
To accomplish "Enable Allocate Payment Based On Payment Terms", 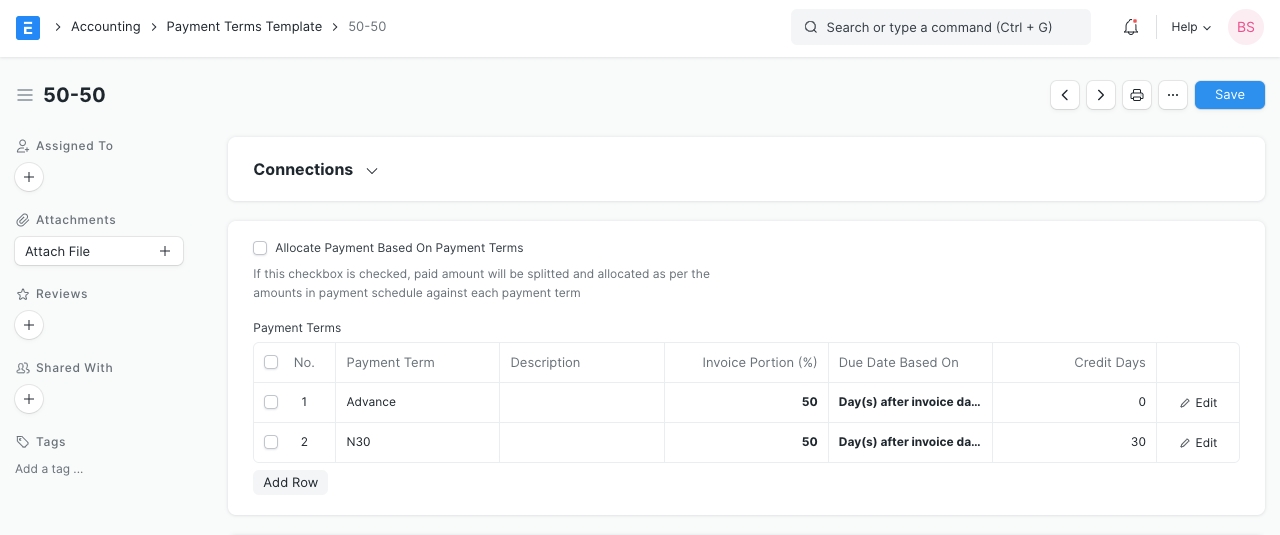I will point(260,248).
